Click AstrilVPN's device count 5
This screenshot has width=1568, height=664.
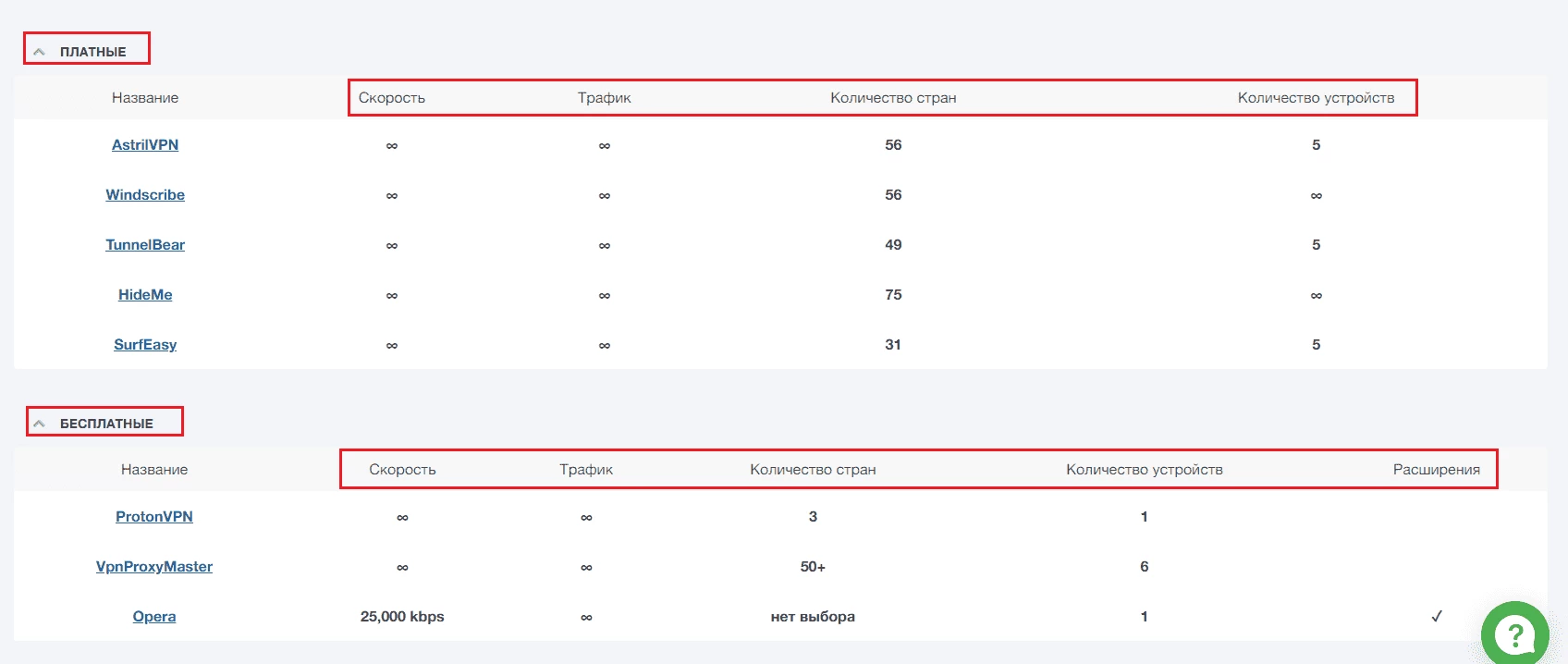1317,145
